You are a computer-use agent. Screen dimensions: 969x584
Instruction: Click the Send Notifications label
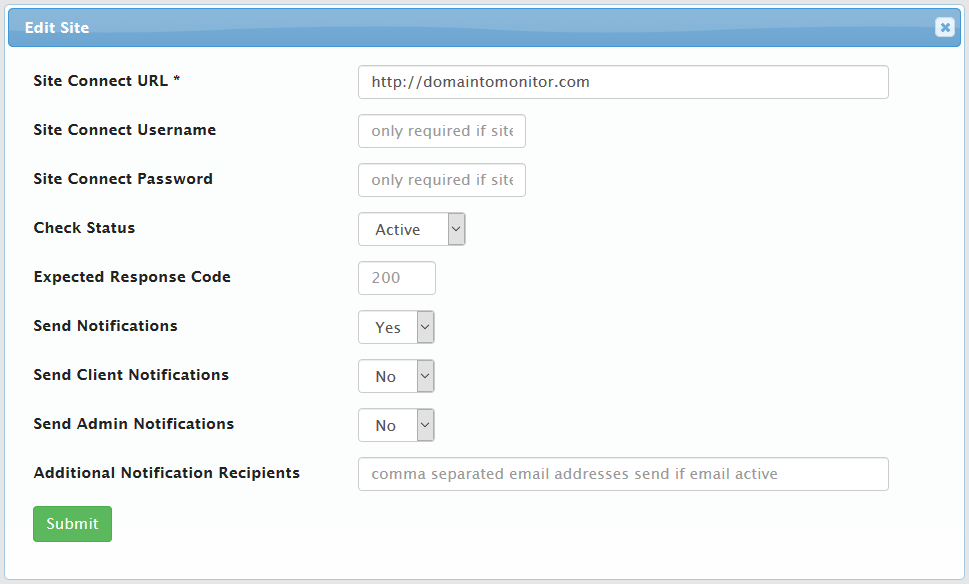(105, 326)
